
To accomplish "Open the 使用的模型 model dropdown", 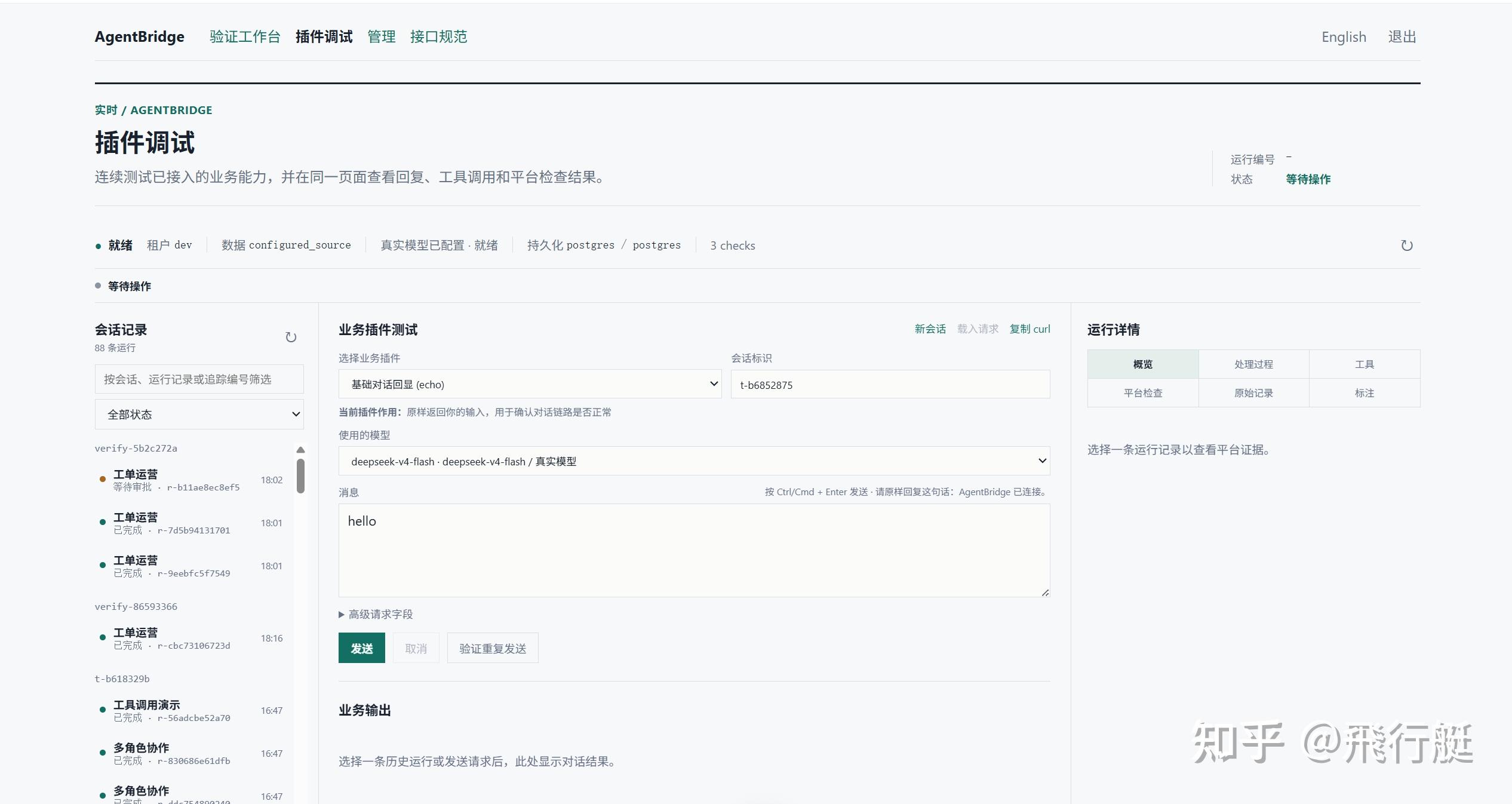I will (x=694, y=461).
